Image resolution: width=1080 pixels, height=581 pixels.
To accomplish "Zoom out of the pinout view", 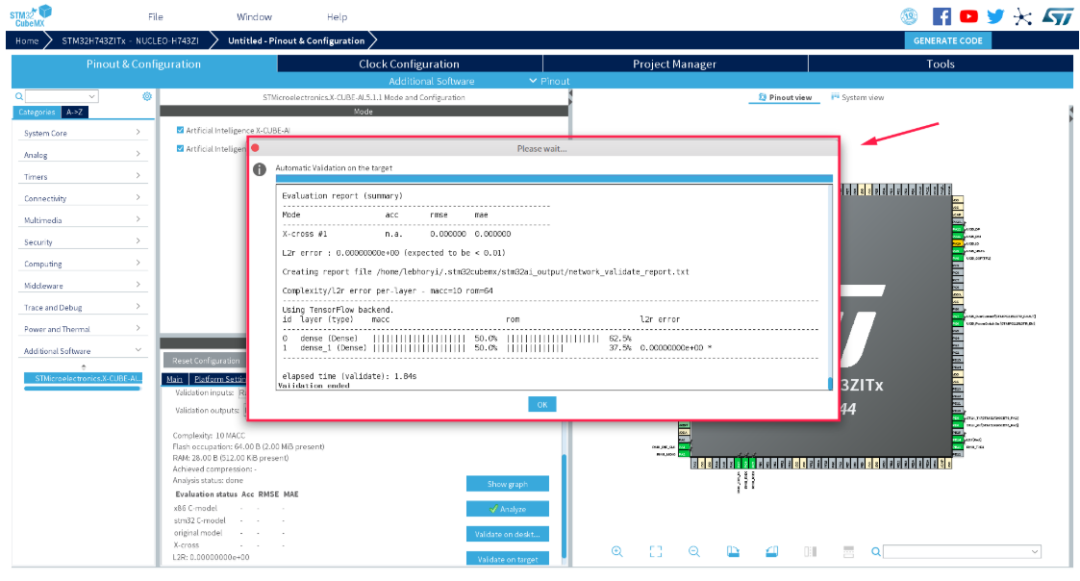I will point(694,551).
